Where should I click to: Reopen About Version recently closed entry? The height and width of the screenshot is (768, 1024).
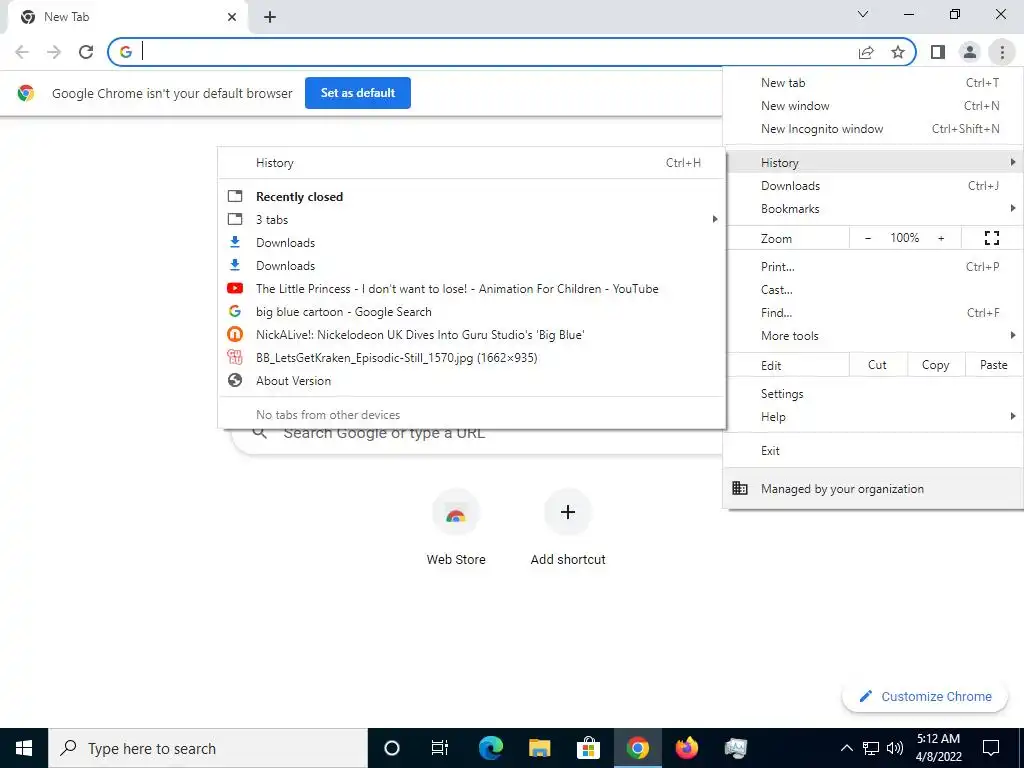click(472, 381)
